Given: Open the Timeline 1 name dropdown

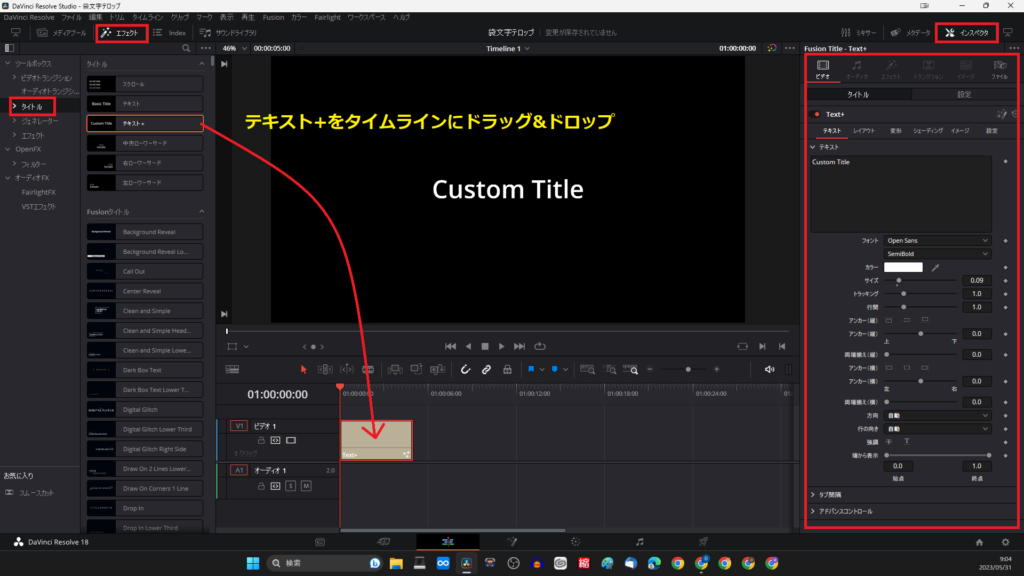Looking at the screenshot, I should point(507,48).
